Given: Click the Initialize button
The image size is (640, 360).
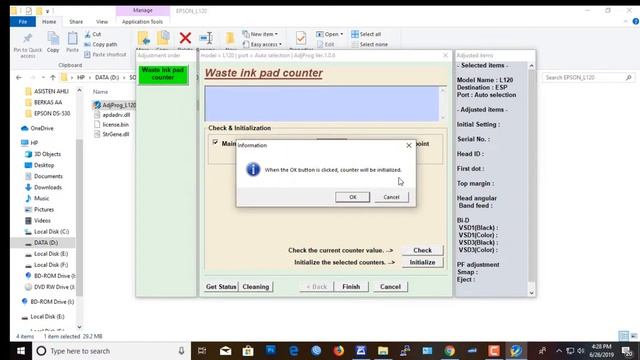Looking at the screenshot, I should click(x=422, y=262).
